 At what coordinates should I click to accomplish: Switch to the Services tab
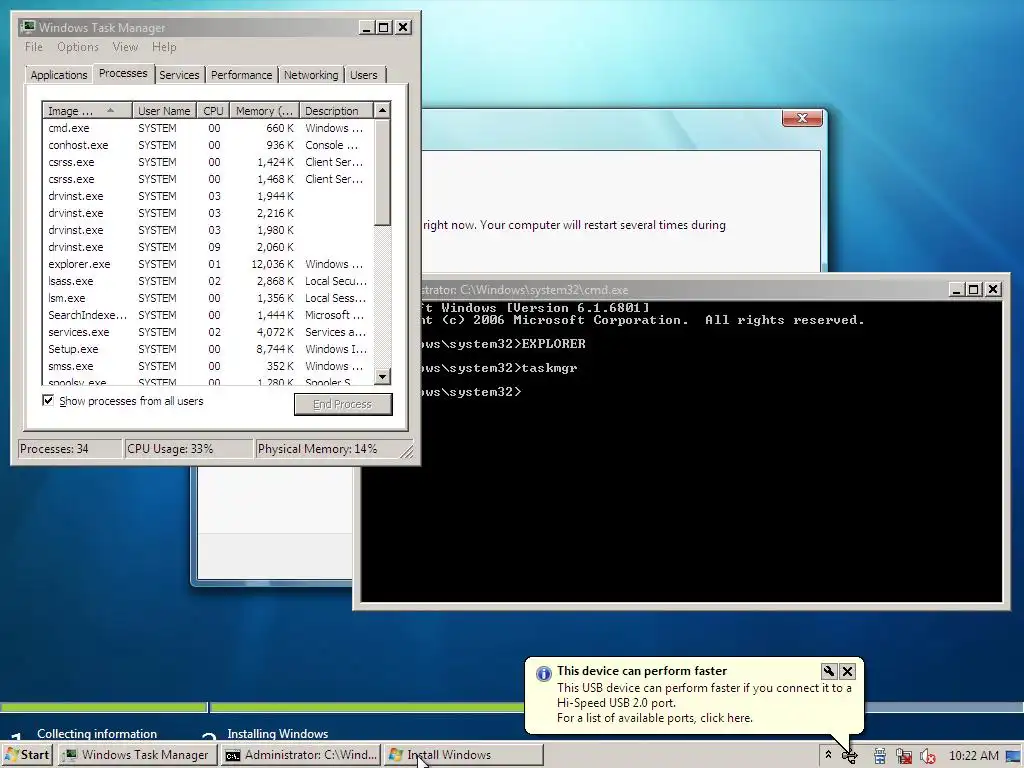(x=179, y=75)
